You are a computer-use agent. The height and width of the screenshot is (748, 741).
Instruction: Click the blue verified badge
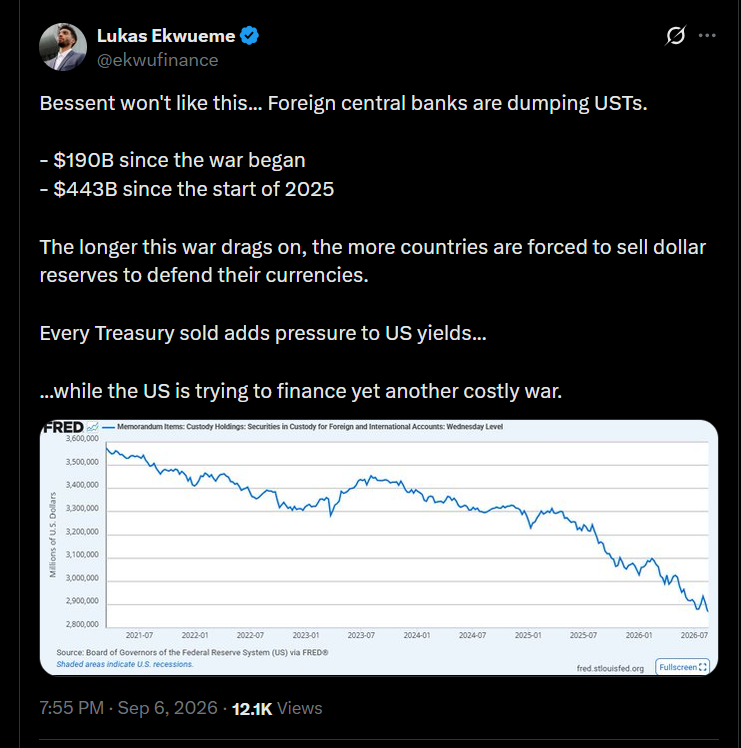249,36
